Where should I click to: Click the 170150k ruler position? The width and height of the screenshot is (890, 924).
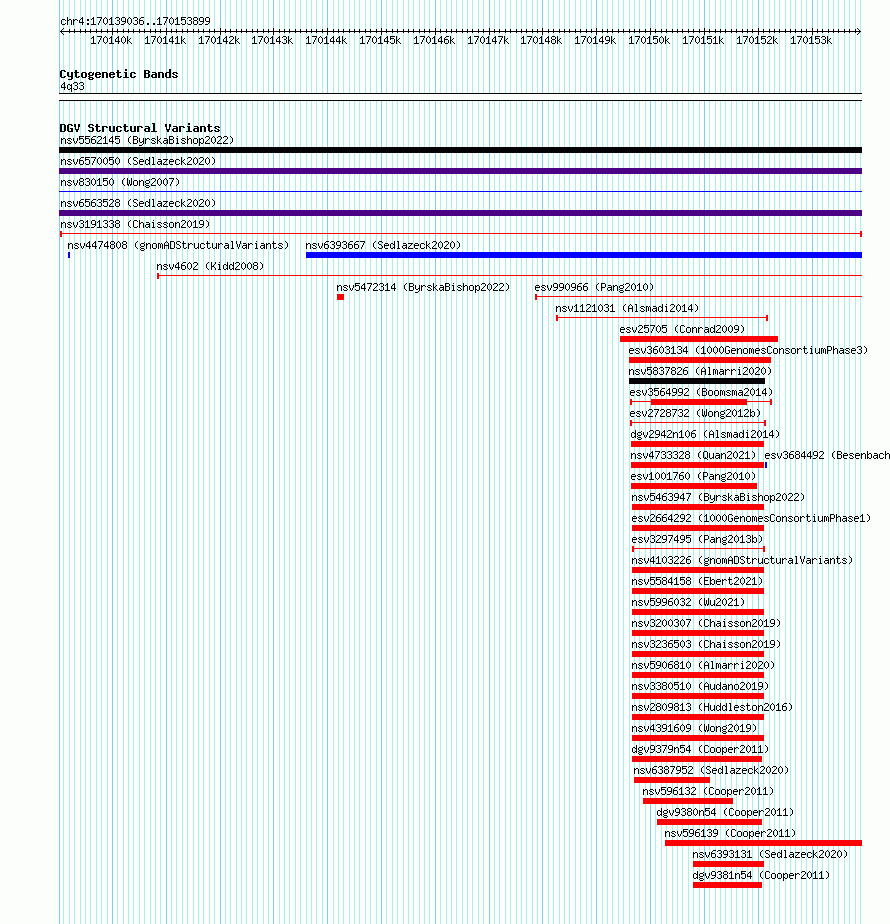click(x=649, y=41)
